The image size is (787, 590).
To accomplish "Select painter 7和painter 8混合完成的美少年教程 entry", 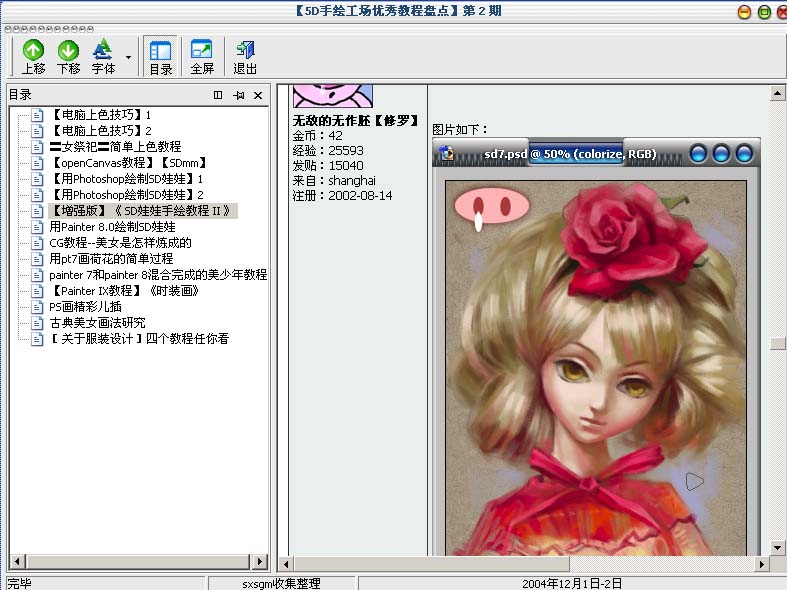I will tap(158, 275).
